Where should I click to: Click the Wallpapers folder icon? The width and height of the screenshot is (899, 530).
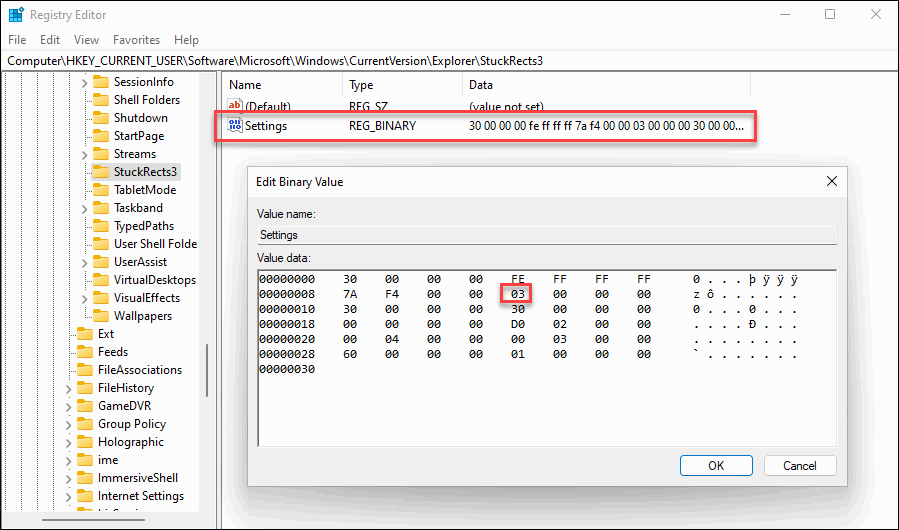(101, 316)
